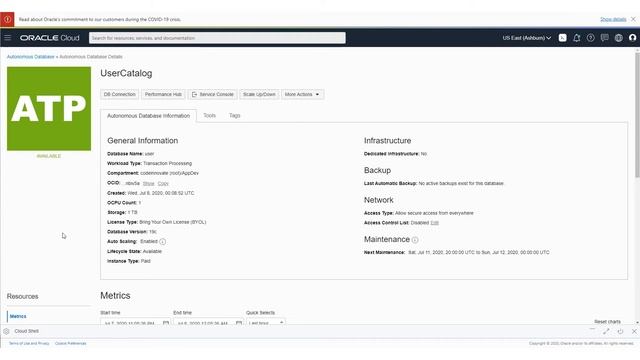Click Reset charts
This screenshot has width=640, height=360.
click(607, 322)
